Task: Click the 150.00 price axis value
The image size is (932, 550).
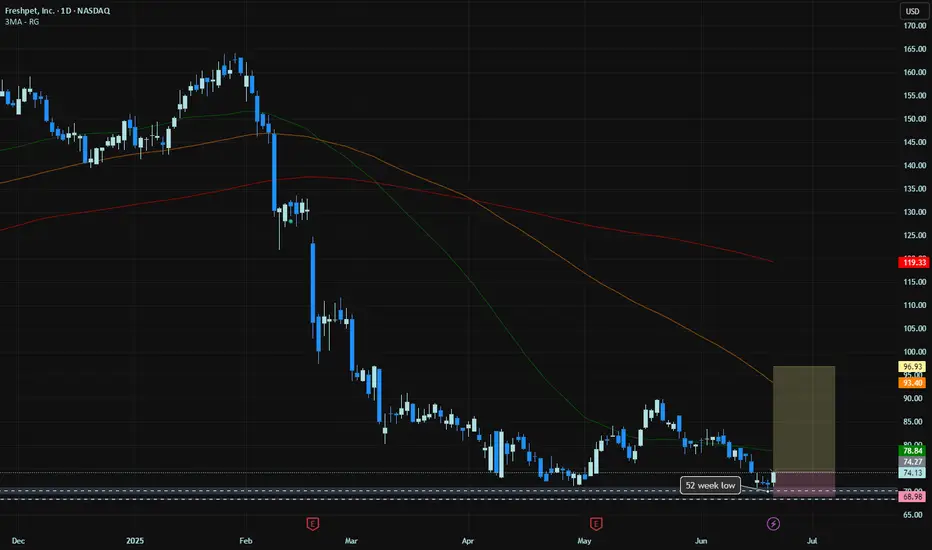Action: coord(914,119)
